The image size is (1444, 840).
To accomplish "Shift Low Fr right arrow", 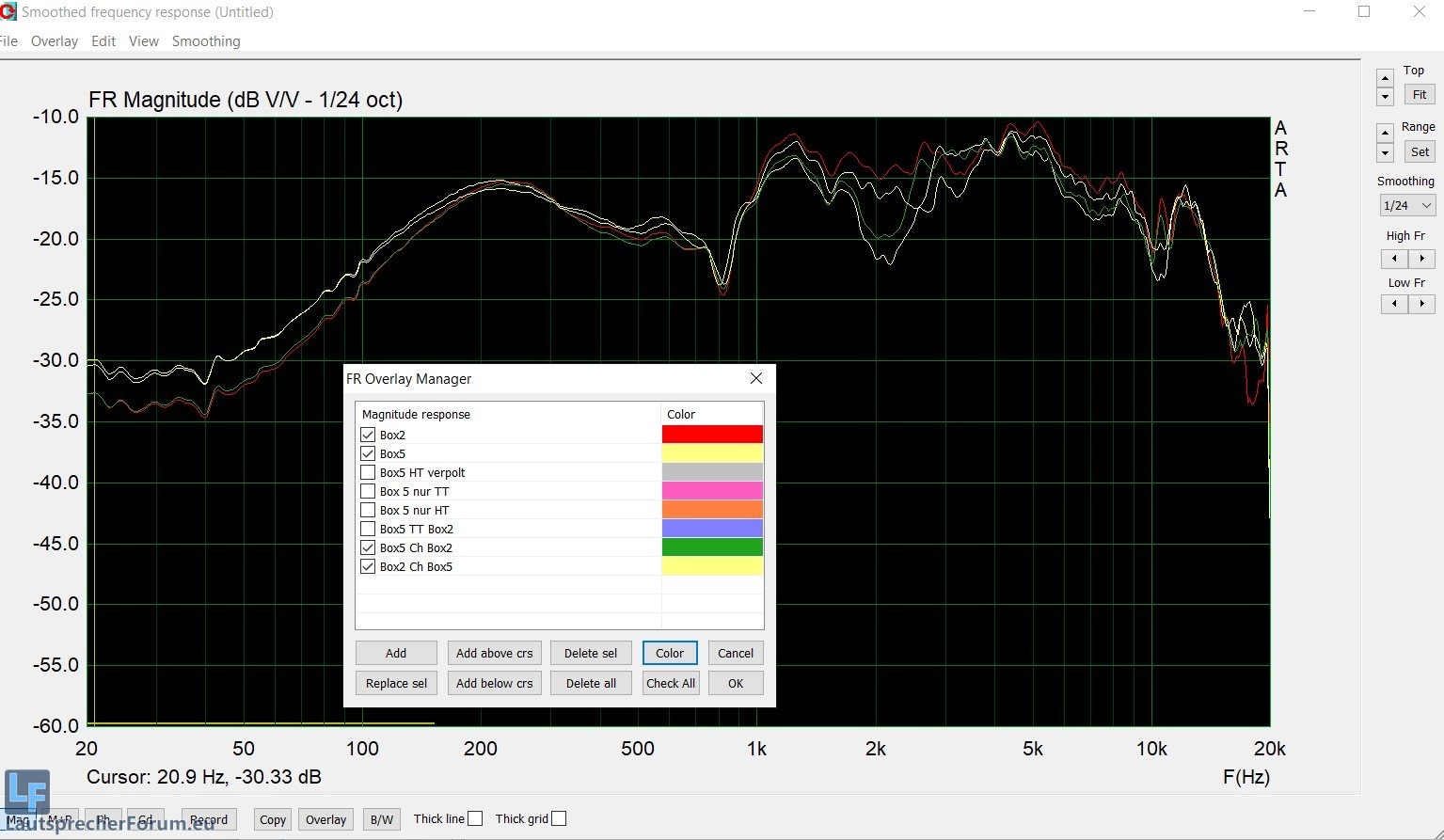I will (x=1421, y=304).
